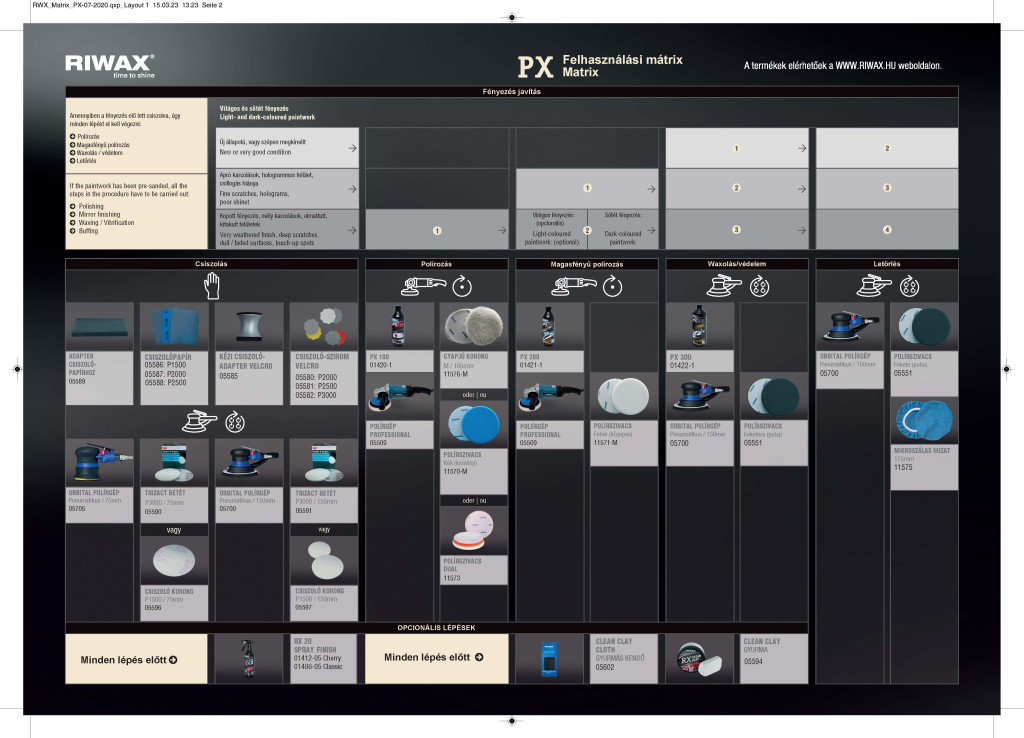The width and height of the screenshot is (1024, 738).
Task: Click the 'Fényezés javítás' header bar
Action: point(512,91)
